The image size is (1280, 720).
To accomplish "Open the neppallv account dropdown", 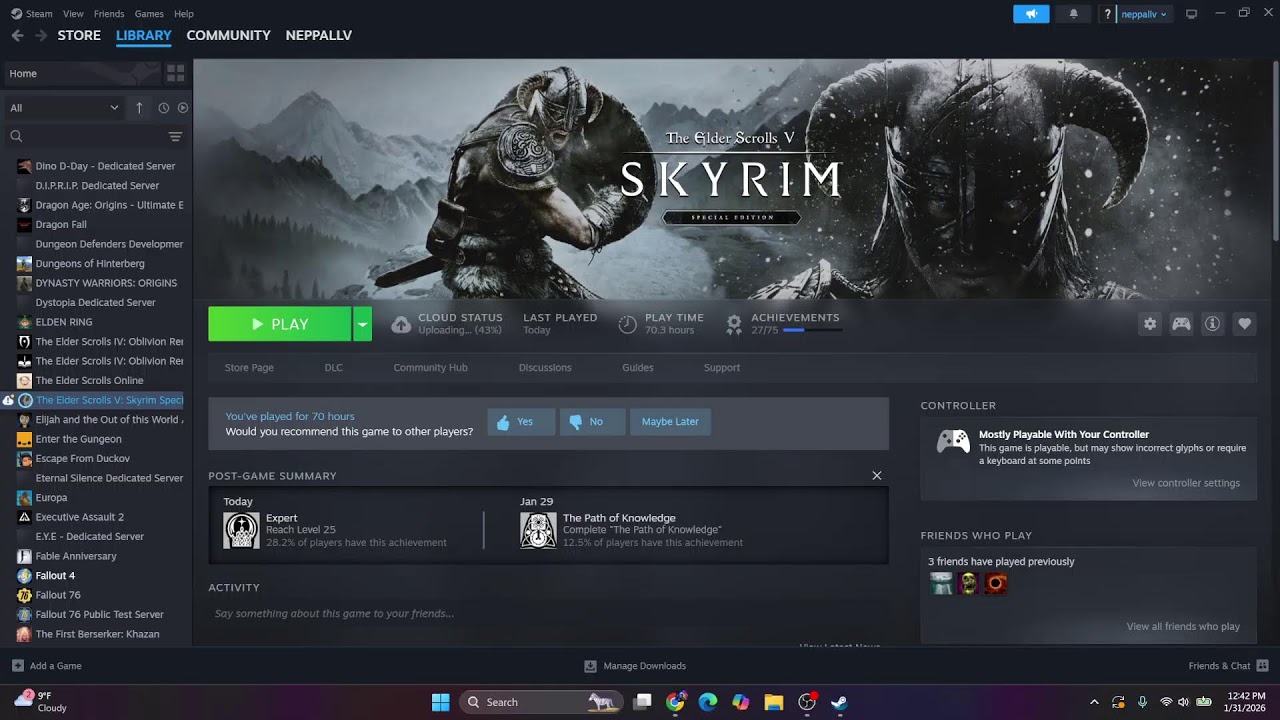I will pos(1144,14).
